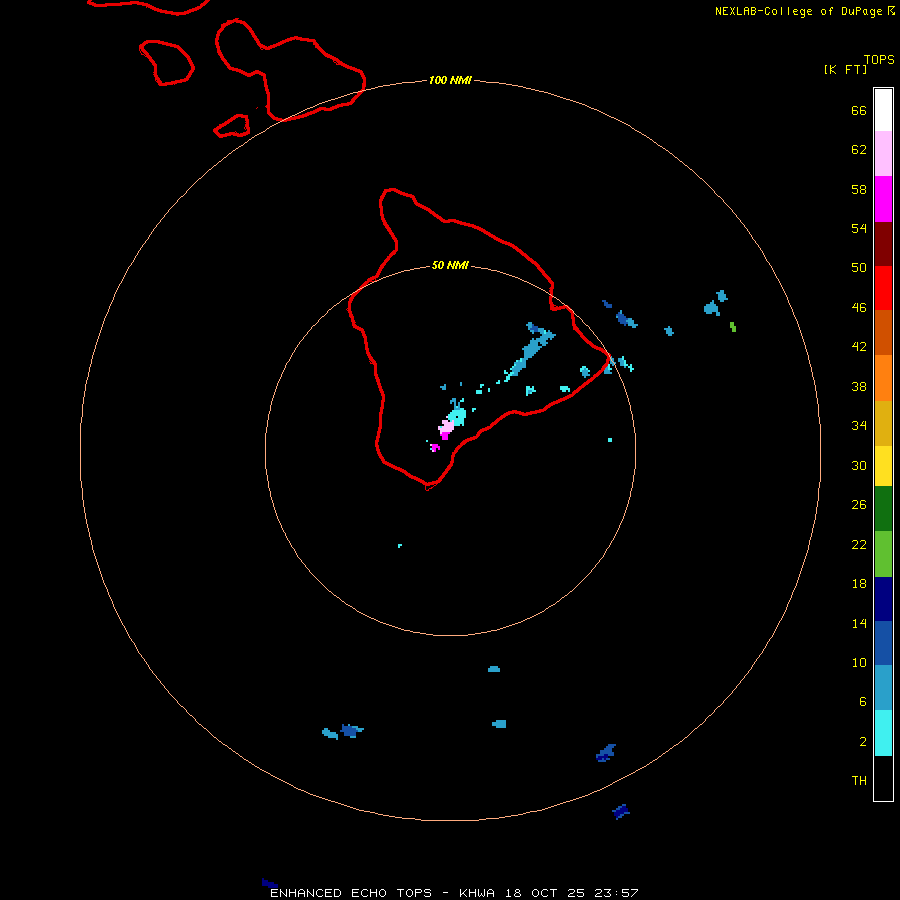Screen dimensions: 900x900
Task: Click legend value 54
Action: click(x=859, y=228)
